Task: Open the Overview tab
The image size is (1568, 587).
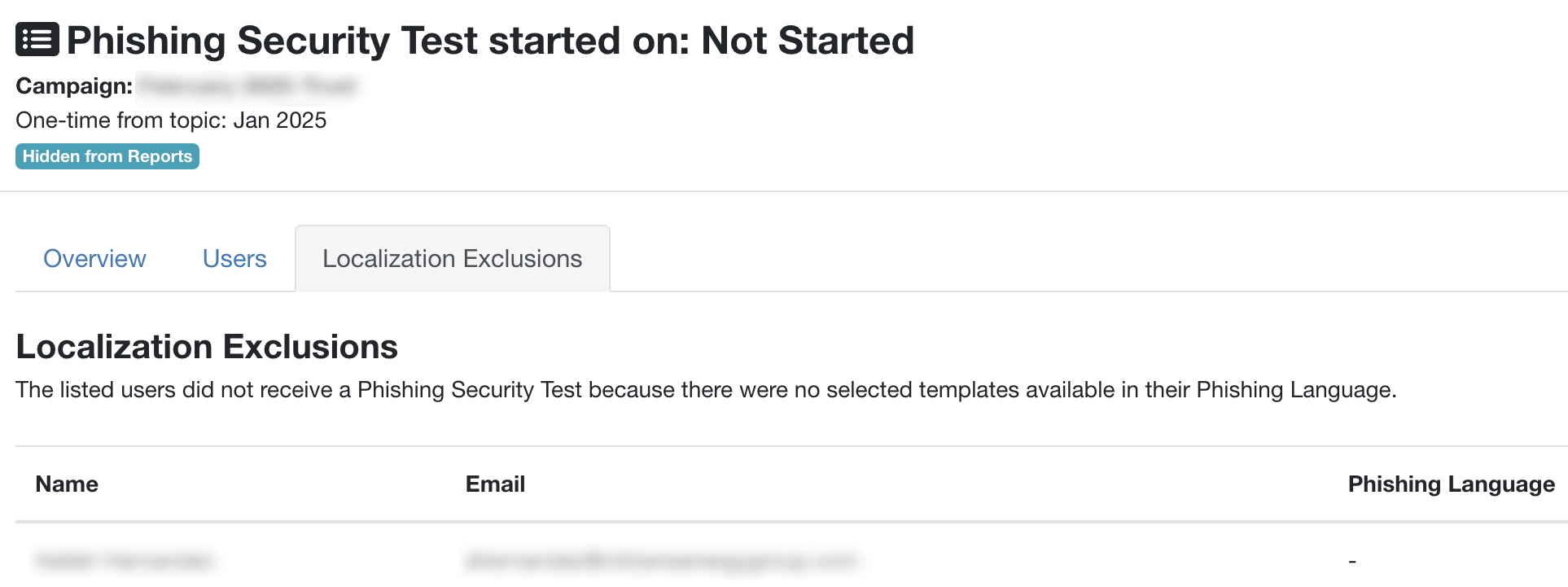Action: pos(94,259)
